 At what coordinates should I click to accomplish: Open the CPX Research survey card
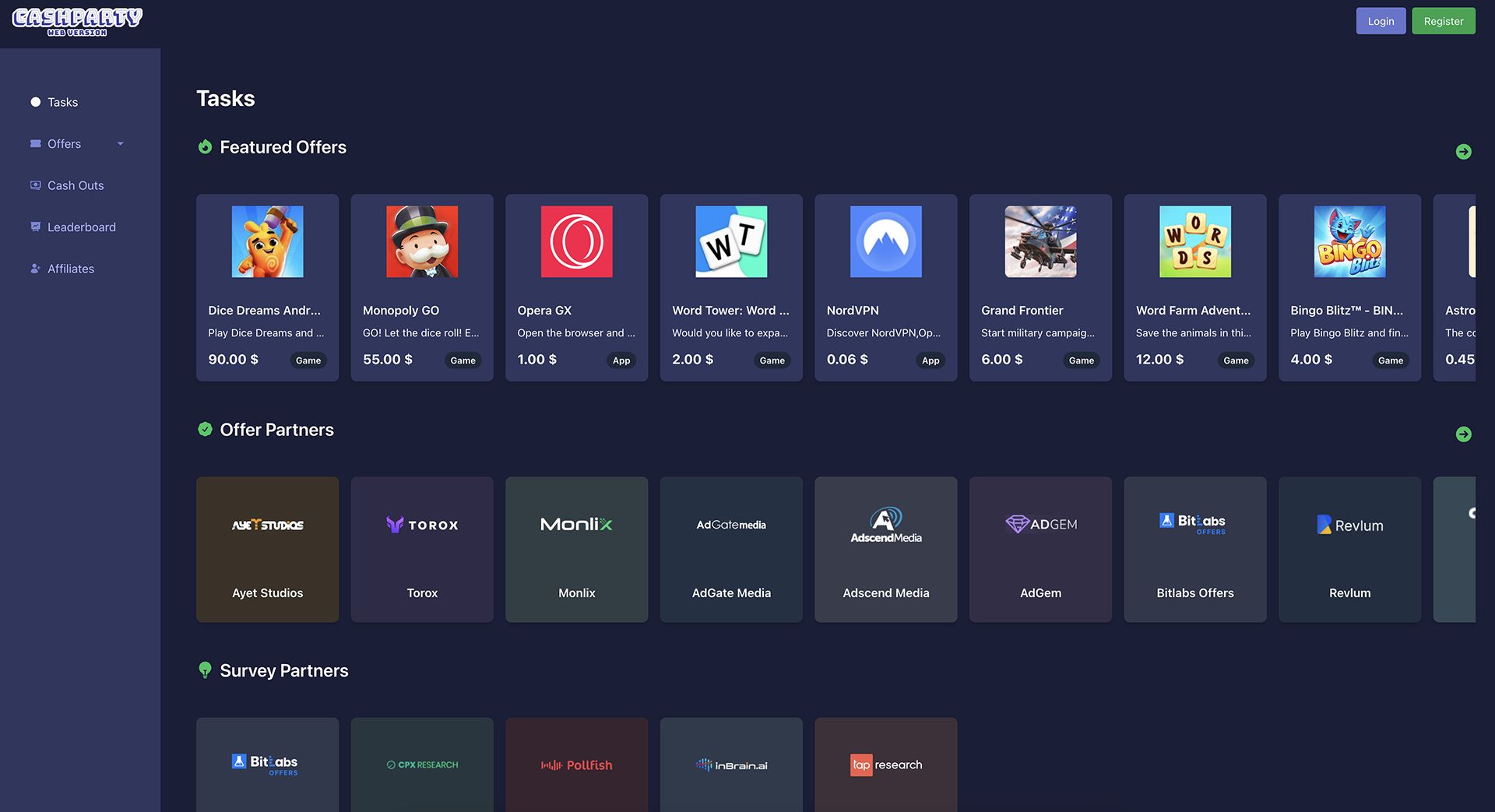point(422,765)
